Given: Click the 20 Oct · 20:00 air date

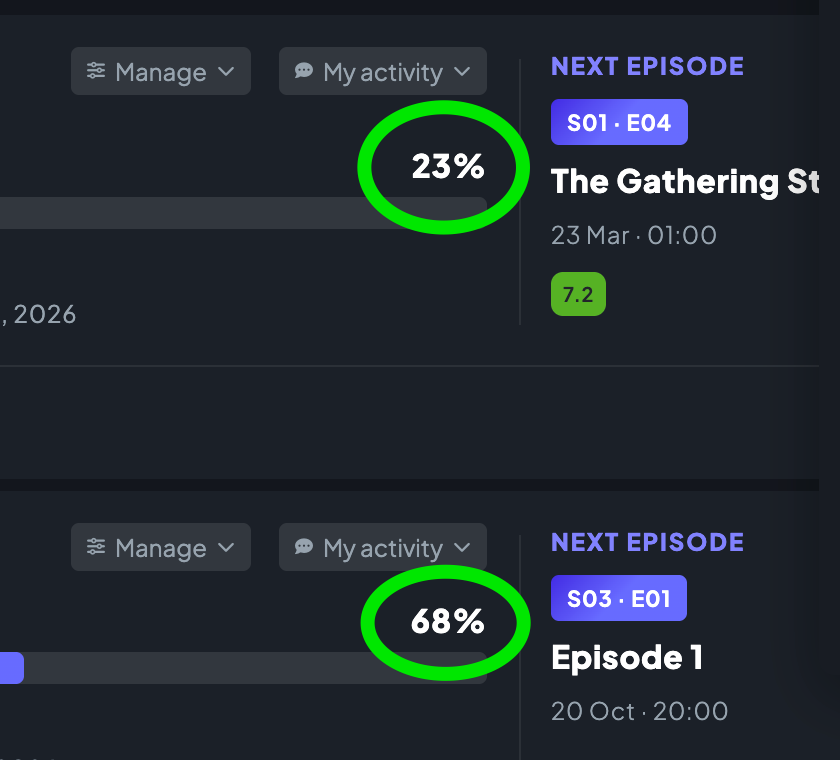Looking at the screenshot, I should (640, 712).
